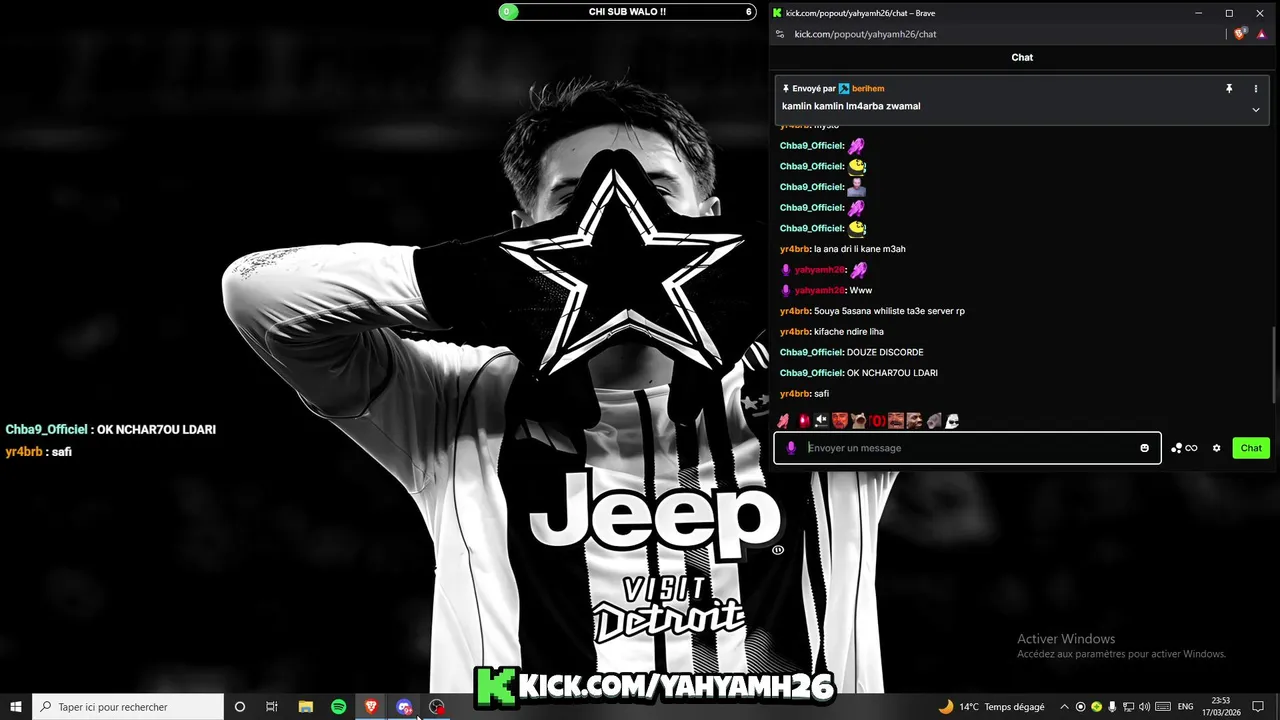Image resolution: width=1280 pixels, height=720 pixels.
Task: Click the chat message 'la ana dri li kane m3ah'
Action: (x=859, y=249)
